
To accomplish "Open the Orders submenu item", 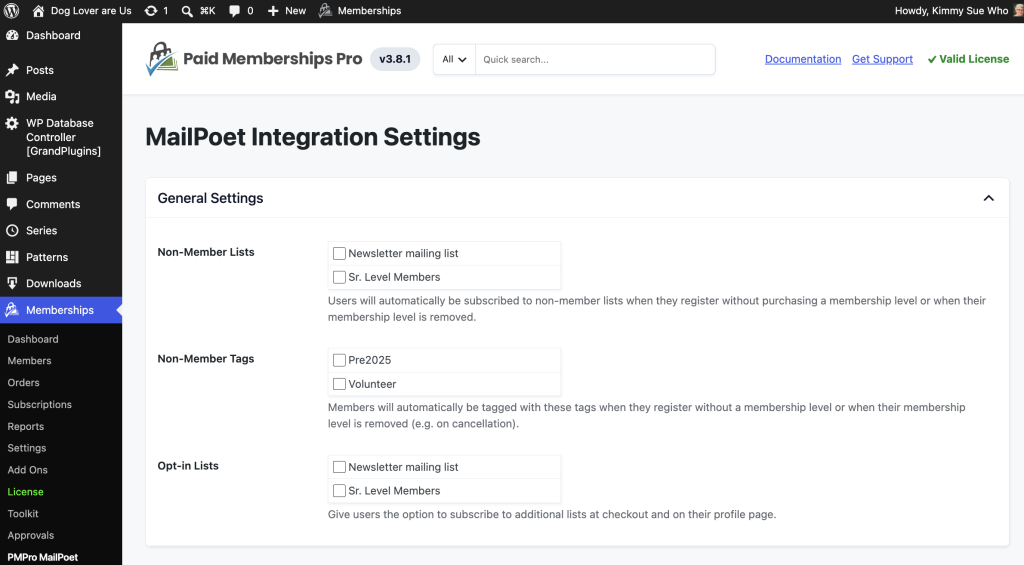I will point(24,383).
